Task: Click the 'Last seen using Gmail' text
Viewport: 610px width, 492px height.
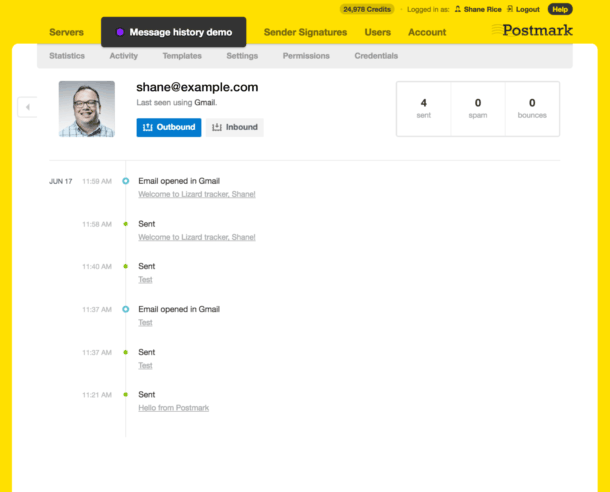Action: point(177,103)
